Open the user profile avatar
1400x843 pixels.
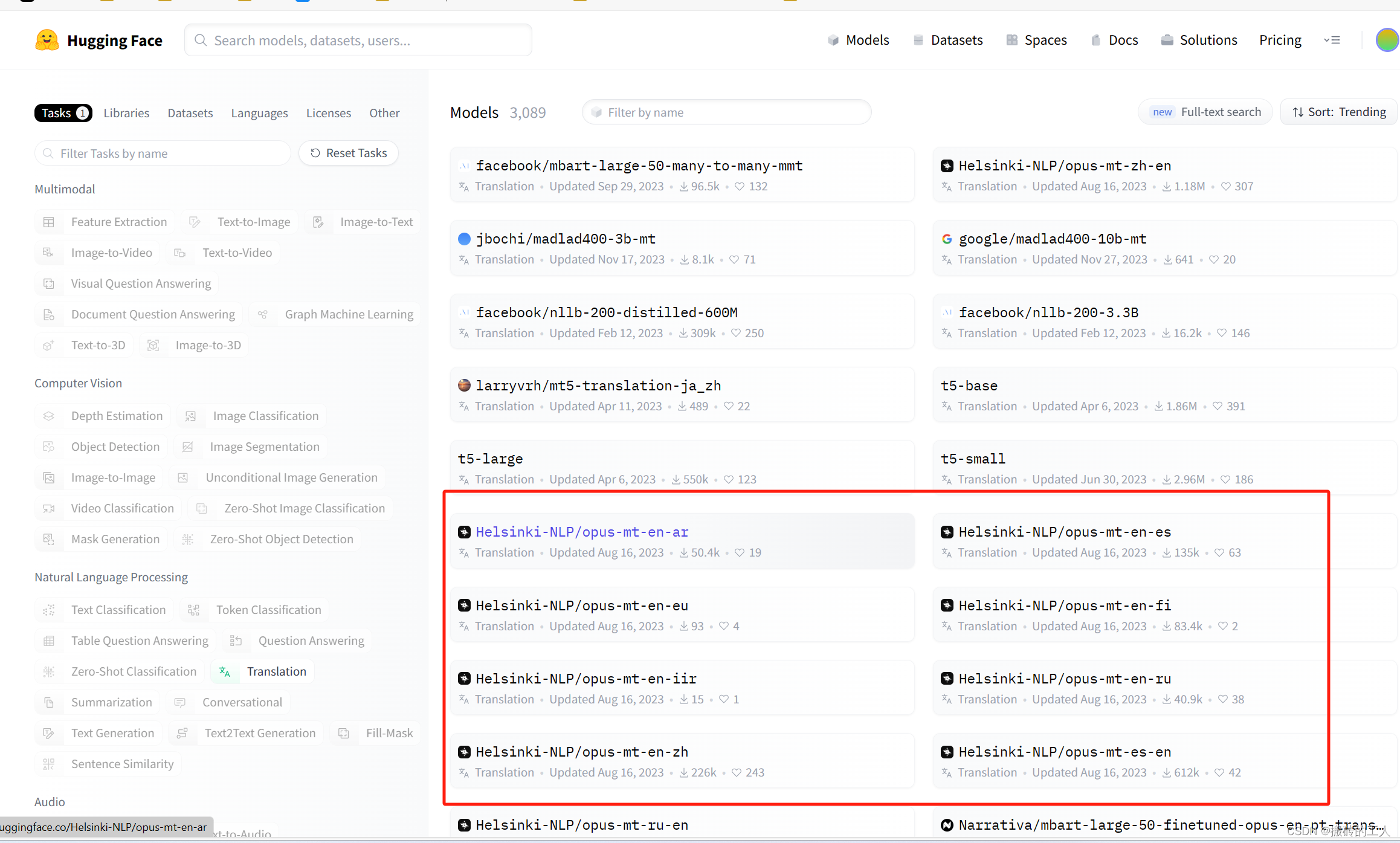pos(1387,40)
